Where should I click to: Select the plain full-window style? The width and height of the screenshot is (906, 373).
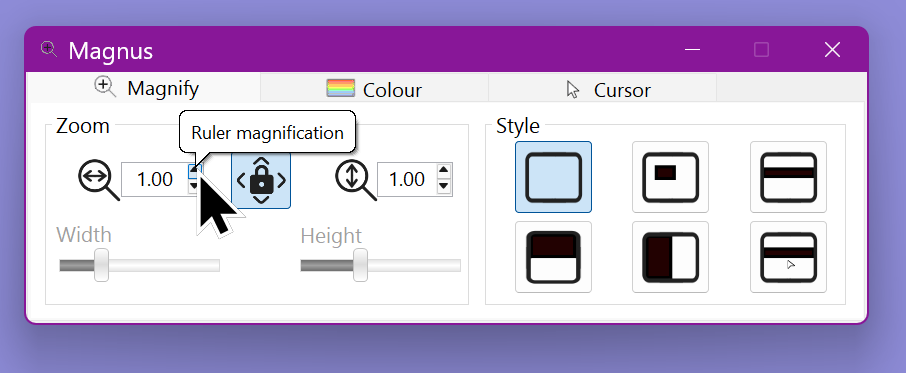553,177
